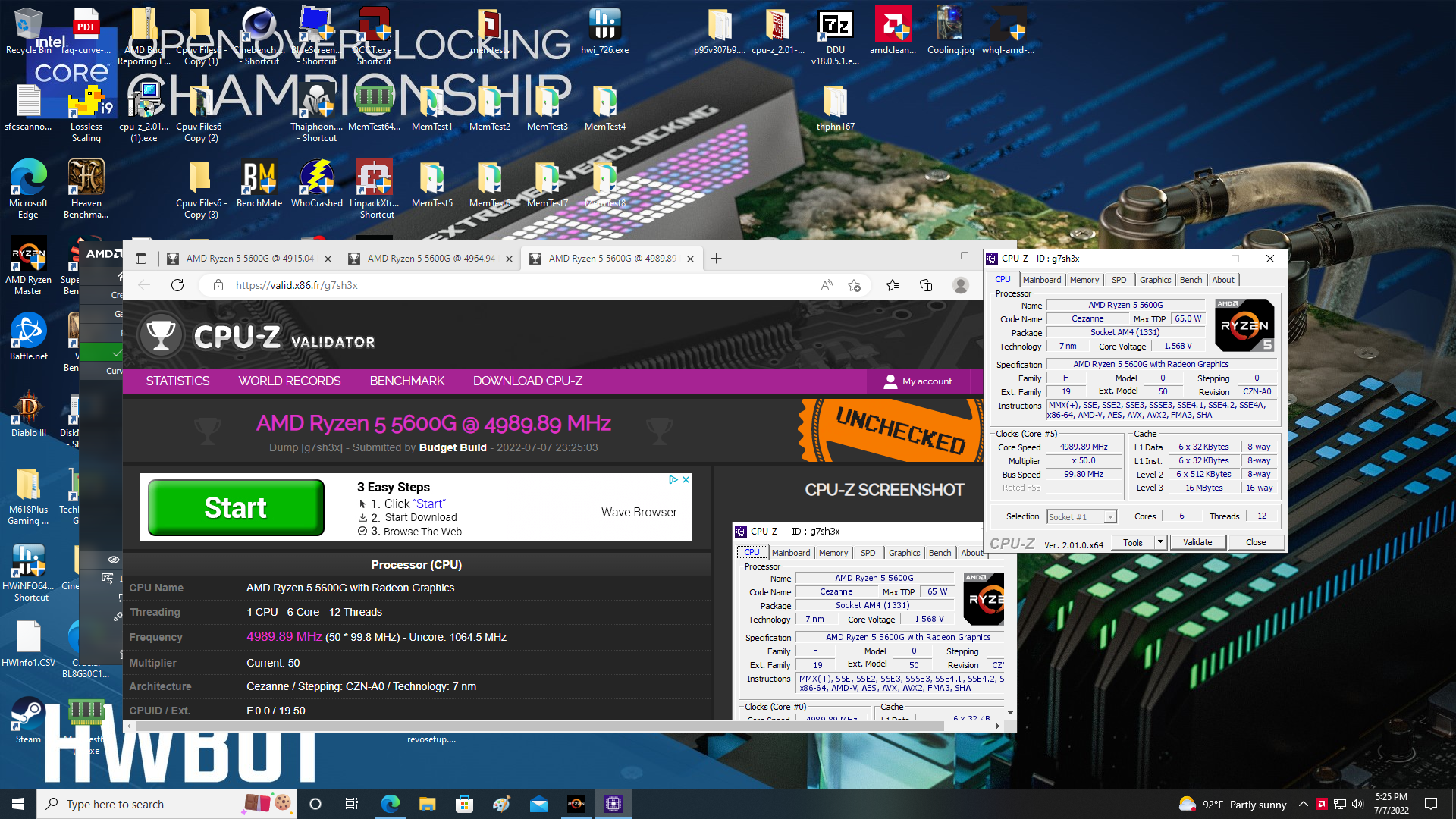Open Edge favorites list icon
The image size is (1456, 819).
tap(893, 285)
